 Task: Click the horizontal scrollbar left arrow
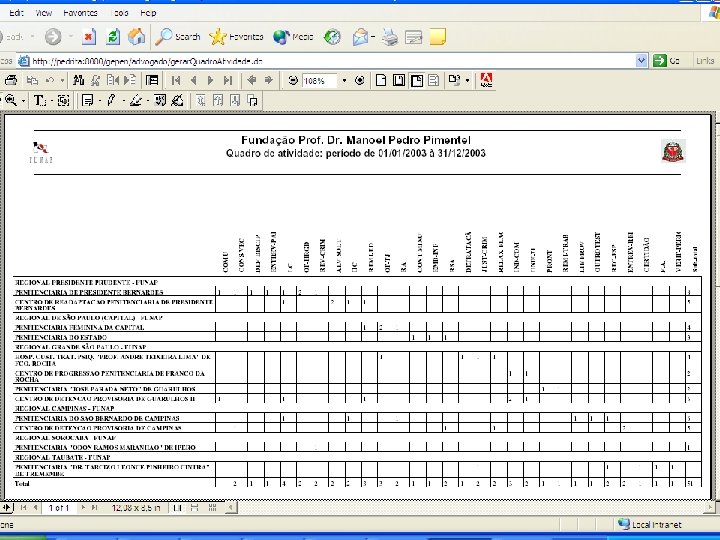[231, 507]
